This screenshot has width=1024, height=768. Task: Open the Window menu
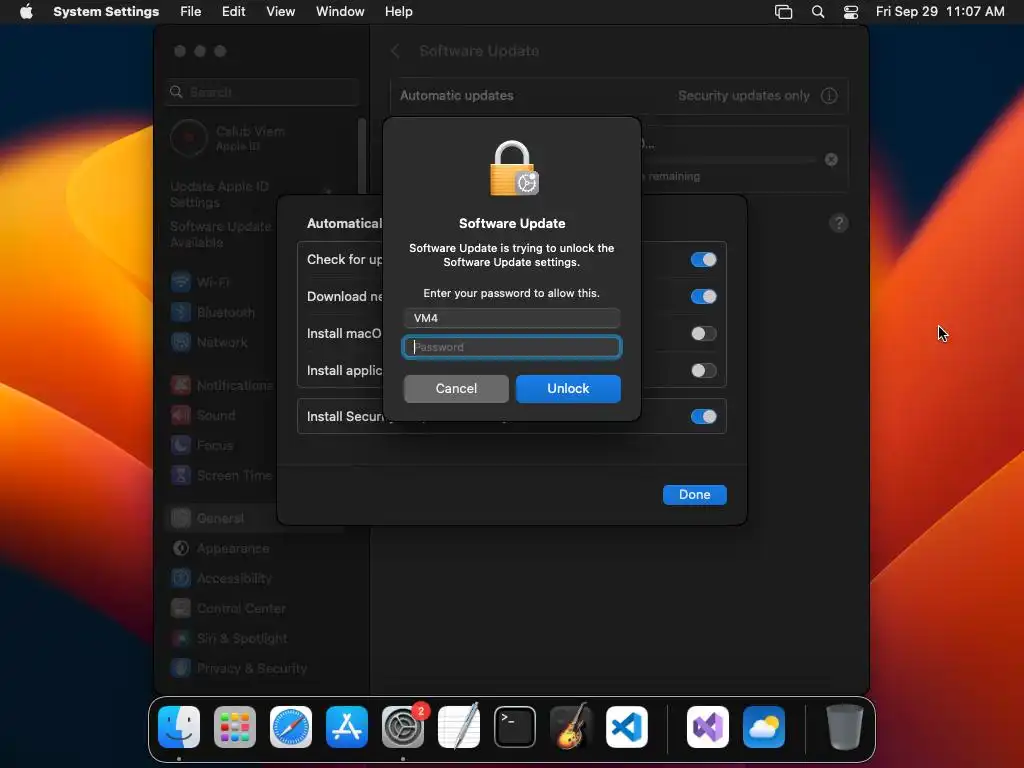tap(340, 12)
